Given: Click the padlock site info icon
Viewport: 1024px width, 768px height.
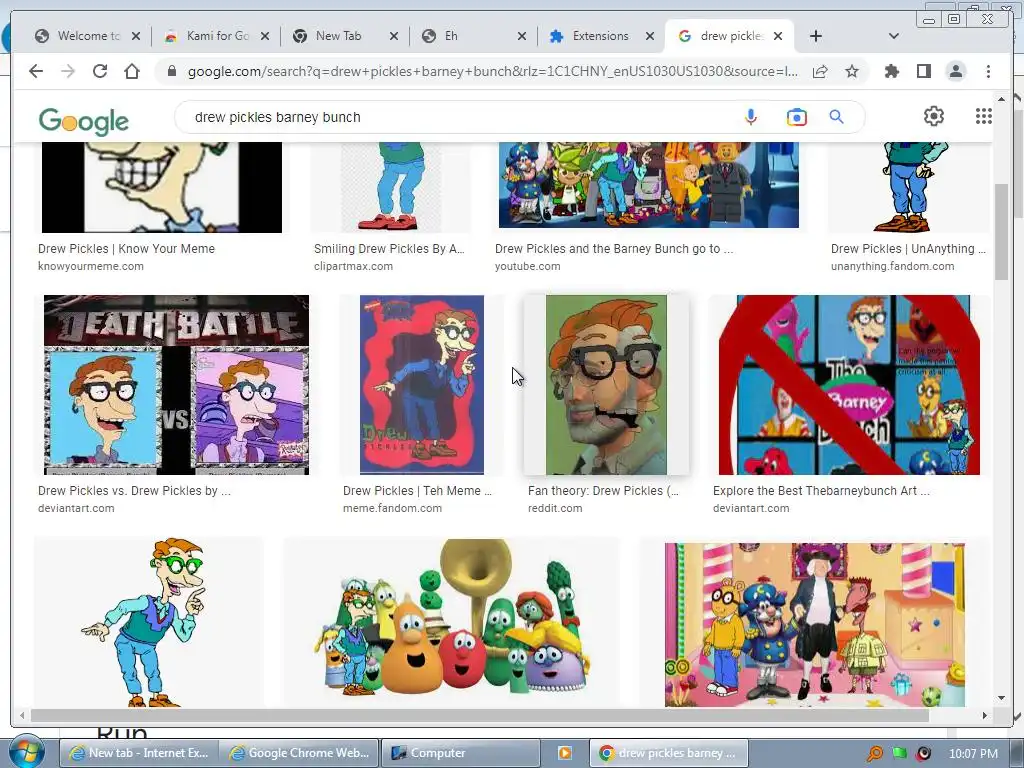Looking at the screenshot, I should point(172,71).
